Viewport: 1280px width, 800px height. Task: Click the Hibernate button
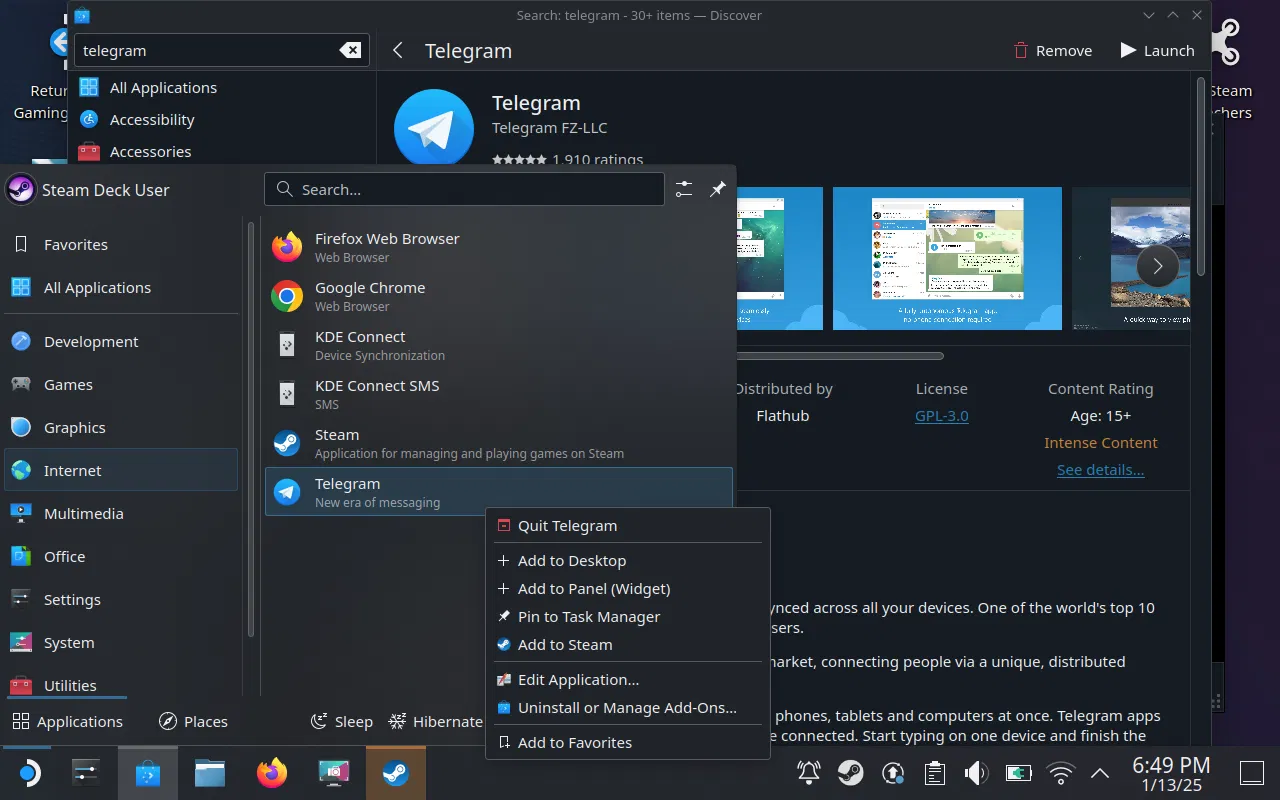tap(436, 722)
